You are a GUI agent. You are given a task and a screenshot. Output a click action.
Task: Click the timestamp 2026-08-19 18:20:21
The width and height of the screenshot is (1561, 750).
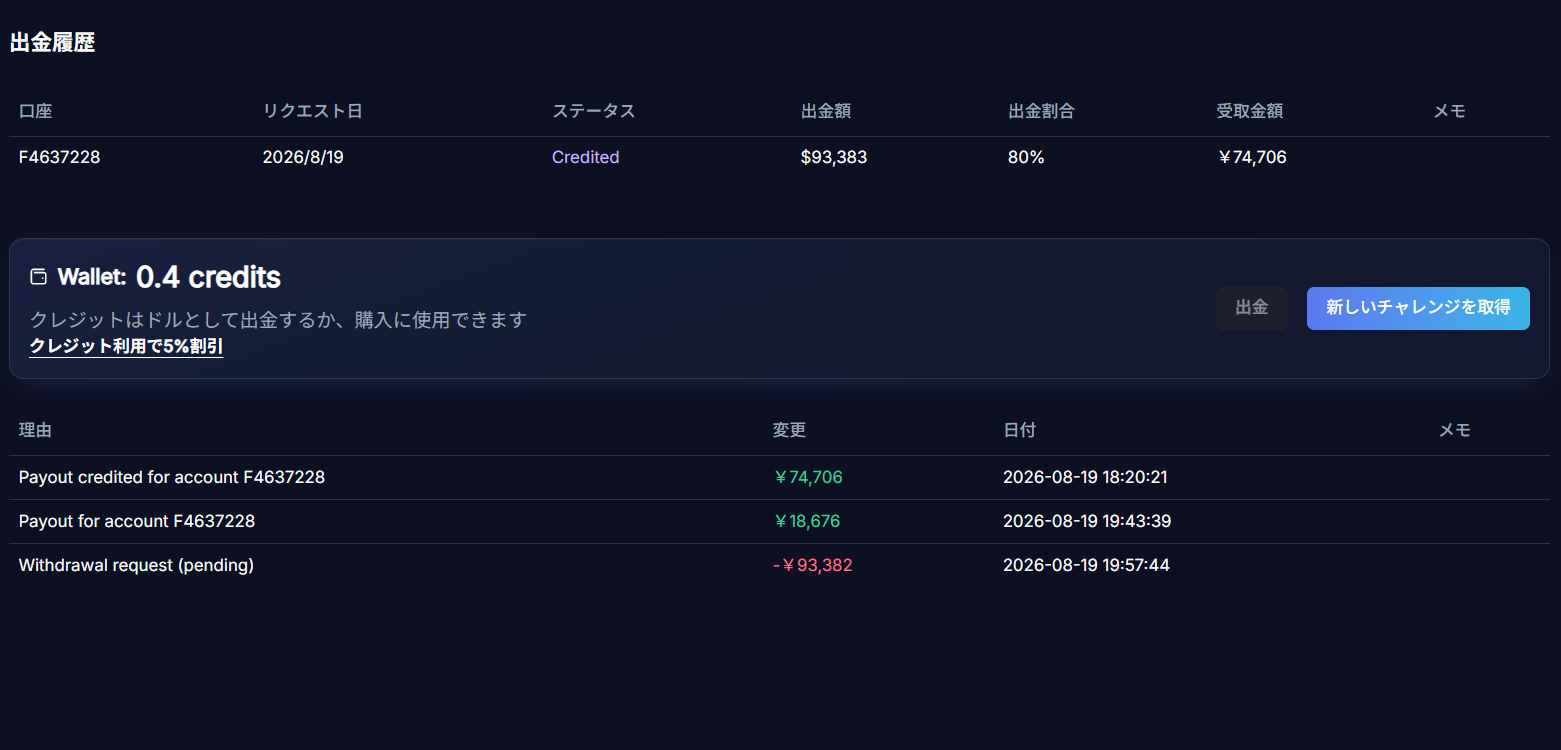click(x=1085, y=477)
